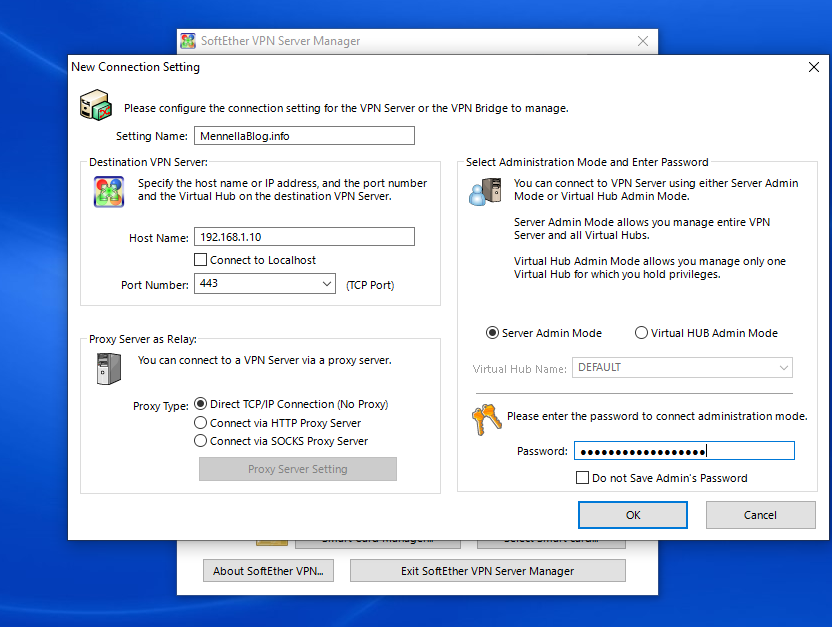Image resolution: width=832 pixels, height=627 pixels.
Task: Click the administrator user and server icon
Action: point(485,191)
